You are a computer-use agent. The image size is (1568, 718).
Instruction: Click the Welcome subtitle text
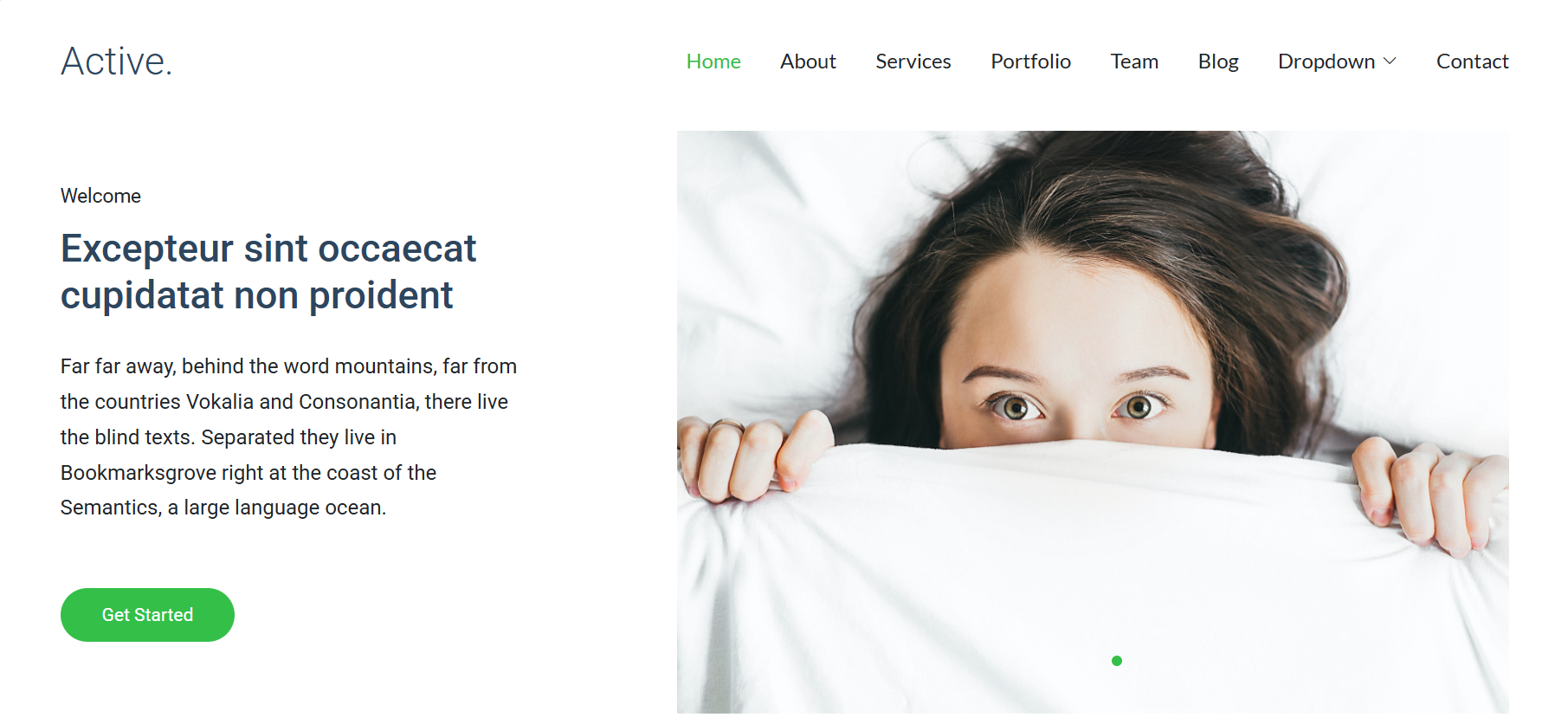[x=100, y=196]
